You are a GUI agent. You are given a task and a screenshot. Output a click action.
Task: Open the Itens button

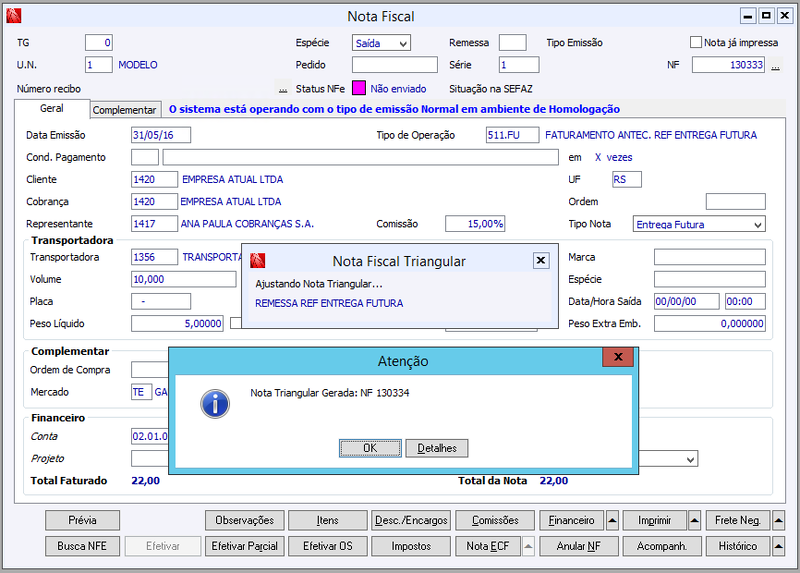[x=328, y=520]
